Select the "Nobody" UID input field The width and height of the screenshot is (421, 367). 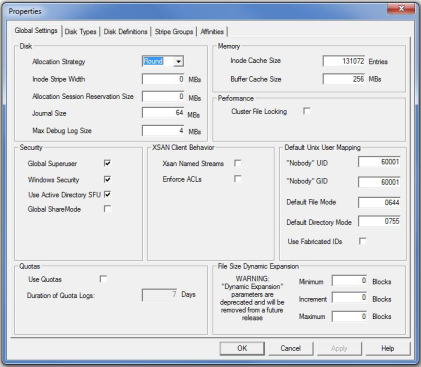[x=379, y=162]
